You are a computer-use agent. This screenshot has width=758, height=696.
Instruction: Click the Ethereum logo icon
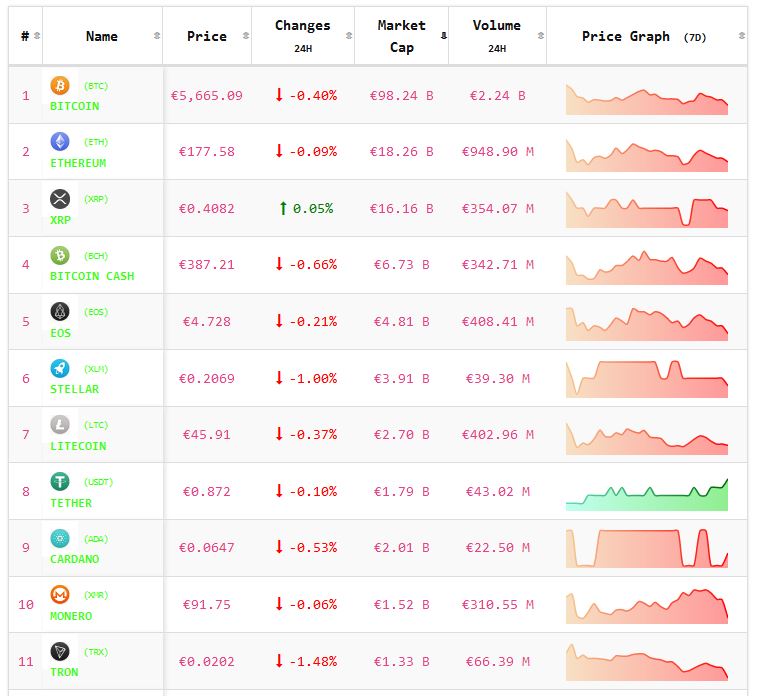point(60,142)
